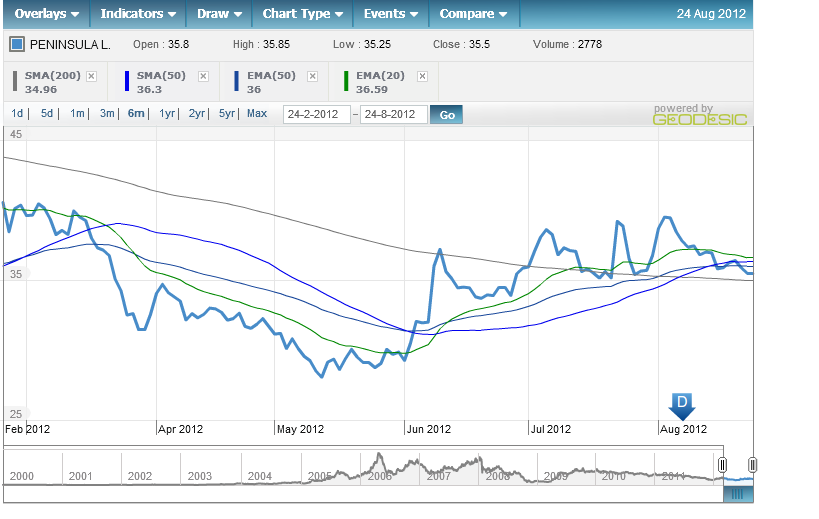The image size is (819, 519).
Task: Click the right navigator range handle
Action: coord(753,465)
